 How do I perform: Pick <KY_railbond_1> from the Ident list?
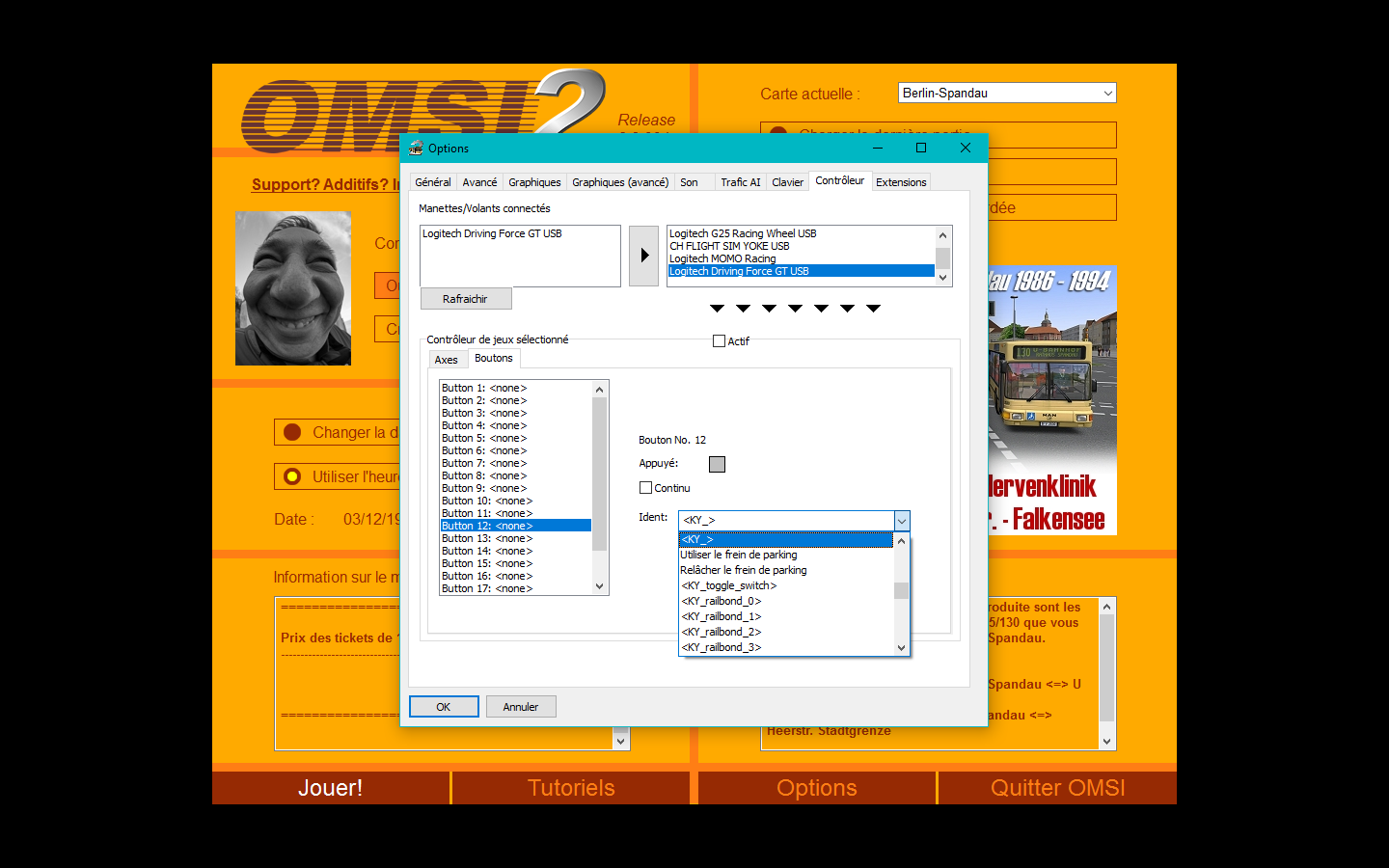[x=786, y=616]
